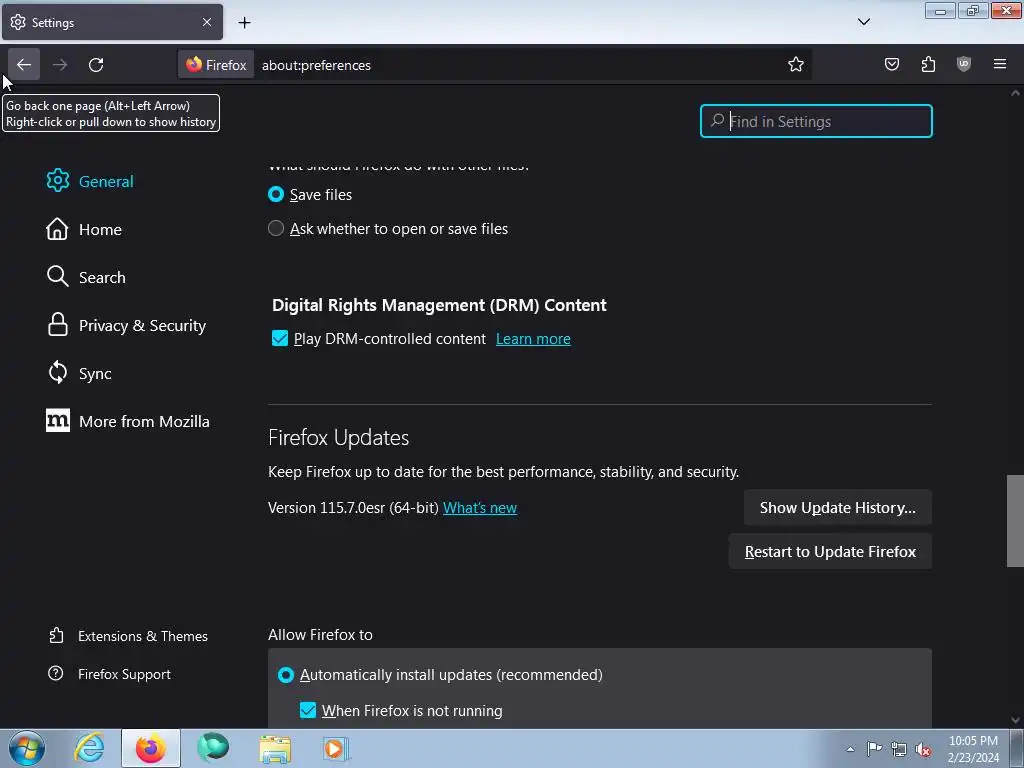Screen dimensions: 1024x768
Task: Focus the Find in Settings search field
Action: tap(816, 121)
